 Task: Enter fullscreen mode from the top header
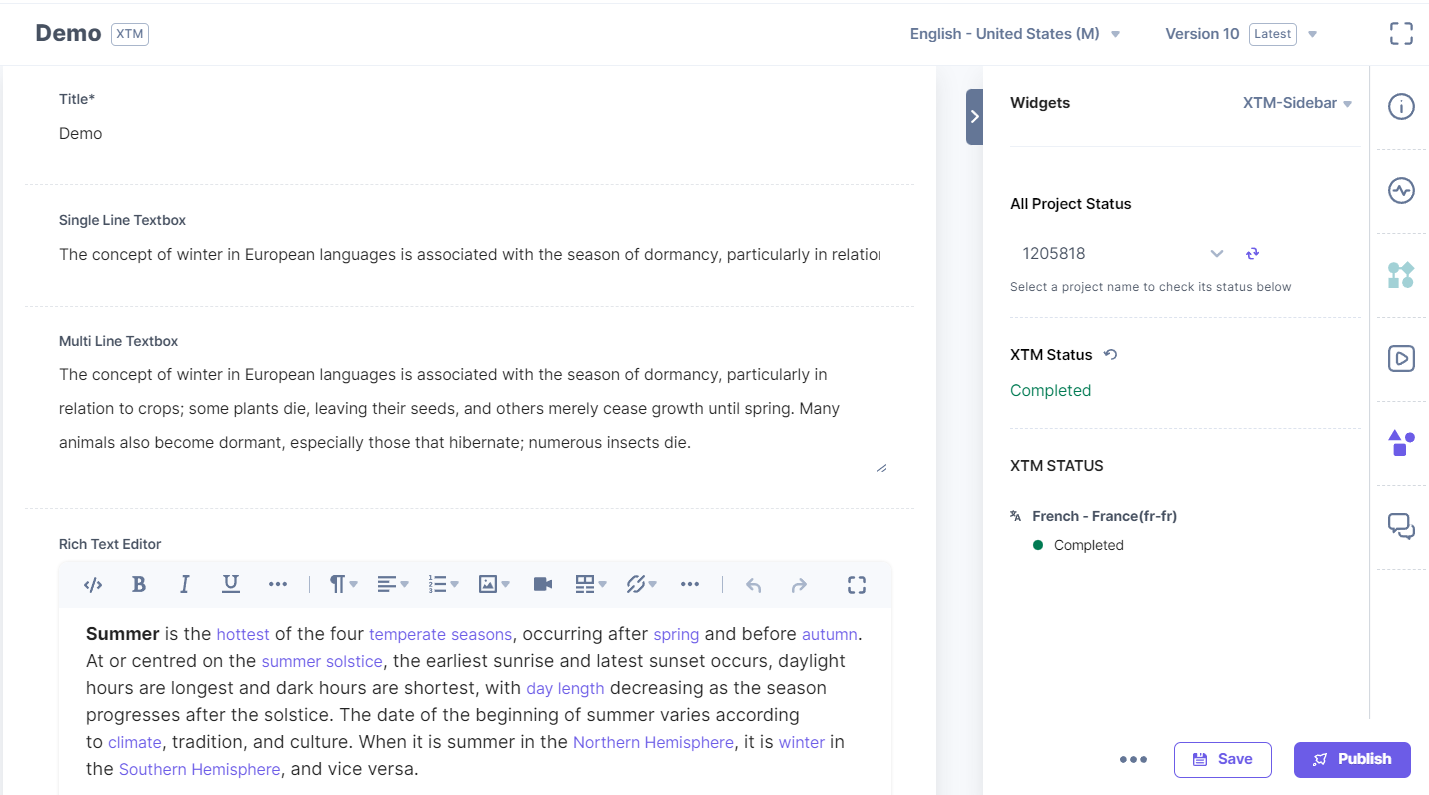click(1402, 34)
